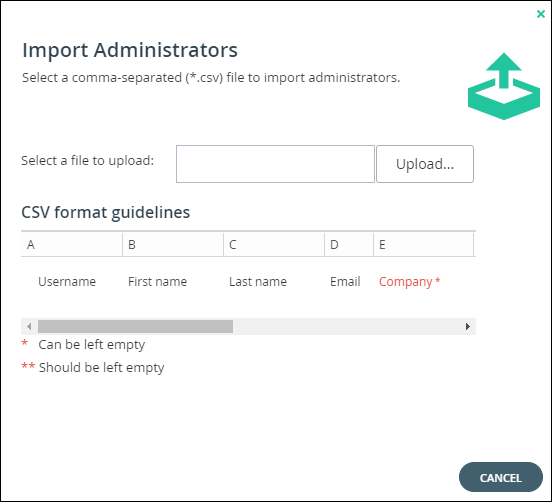This screenshot has width=552, height=502.
Task: Select column header A
Action: click(72, 244)
